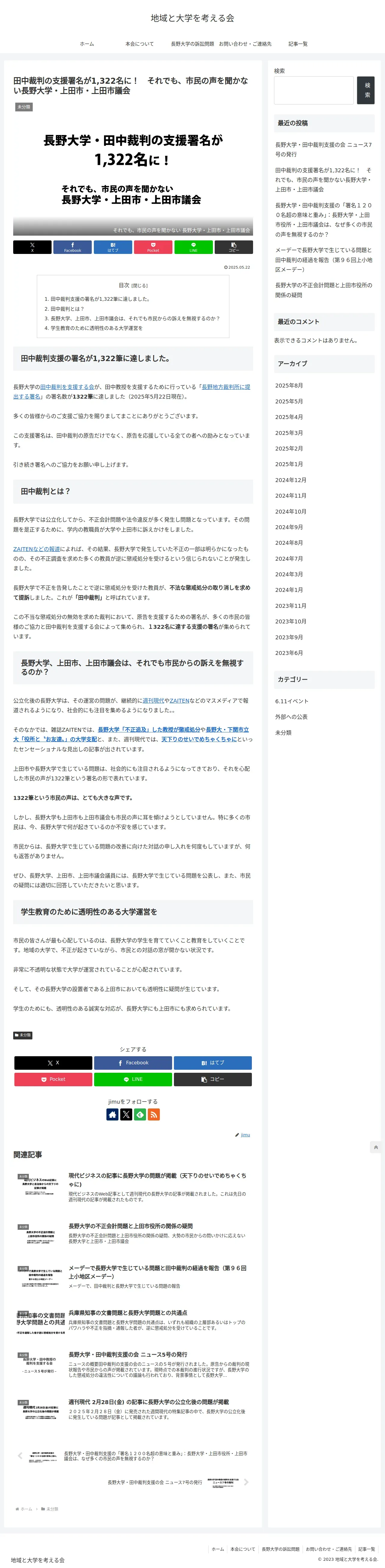Open jimu's RSS feed icon
This screenshot has width=385, height=1568.
pyautogui.click(x=154, y=1114)
